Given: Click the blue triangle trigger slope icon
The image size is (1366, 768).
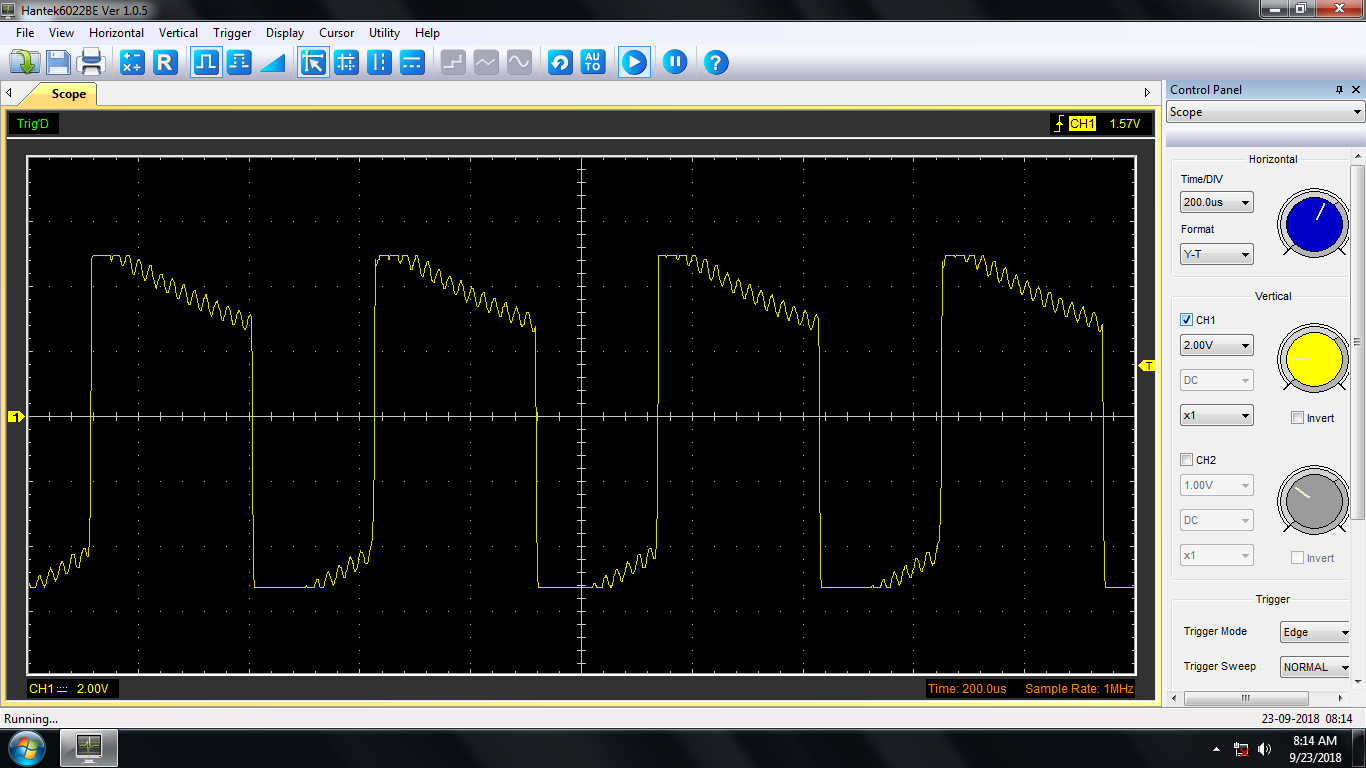Looking at the screenshot, I should 272,62.
